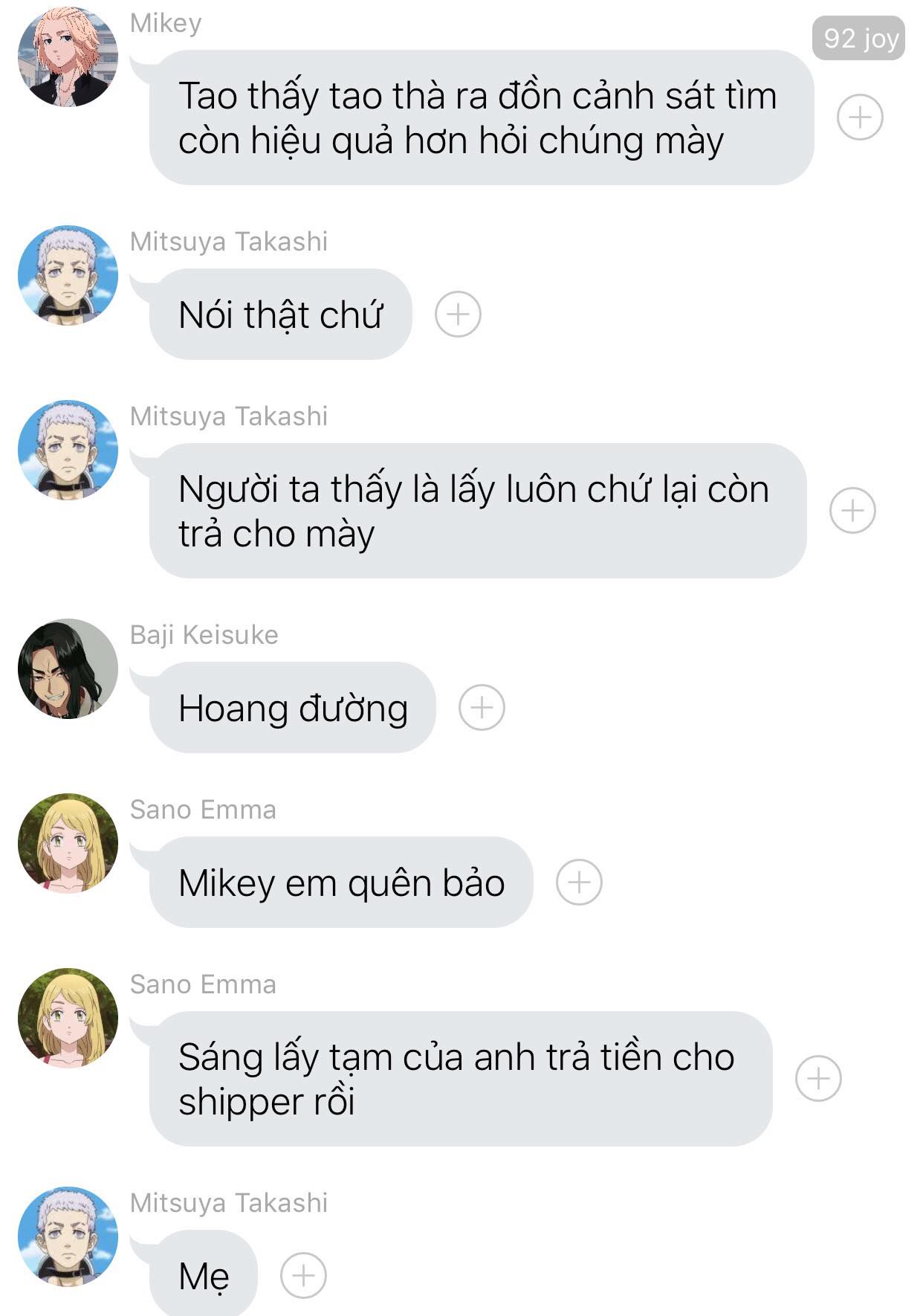The image size is (923, 1316).
Task: Select Mikey's "Tao thấy tao thà ra đồn" bubble
Action: pos(482,117)
